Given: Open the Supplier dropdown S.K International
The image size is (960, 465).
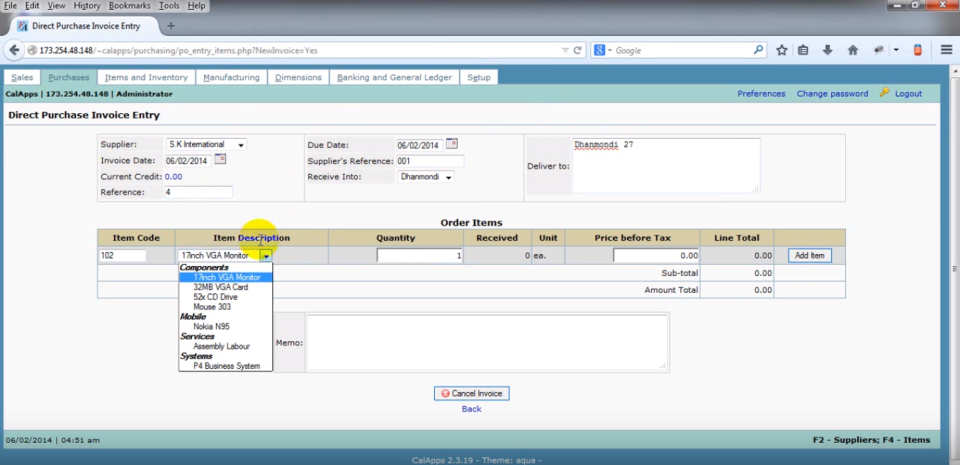Looking at the screenshot, I should click(x=206, y=144).
